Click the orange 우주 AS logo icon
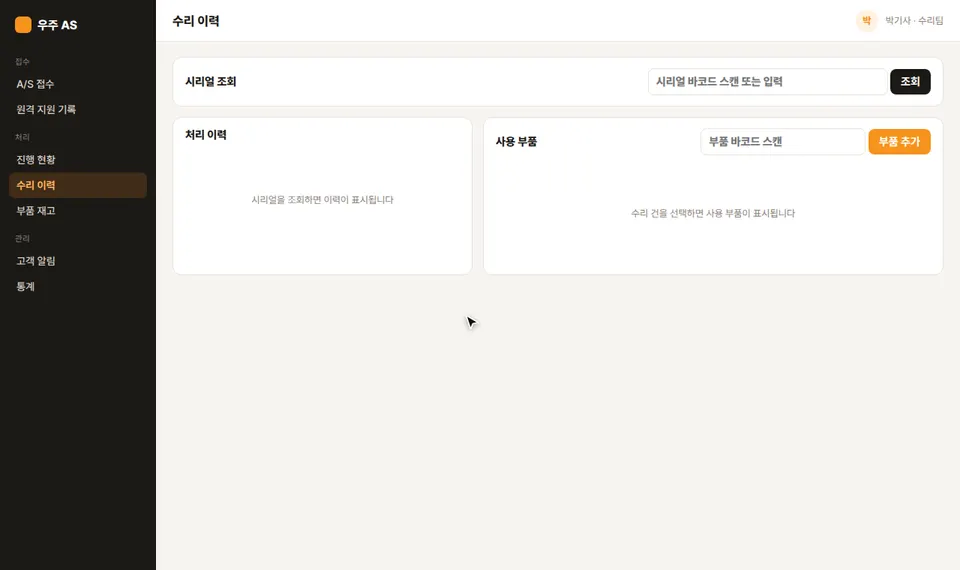The height and width of the screenshot is (570, 960). click(23, 24)
